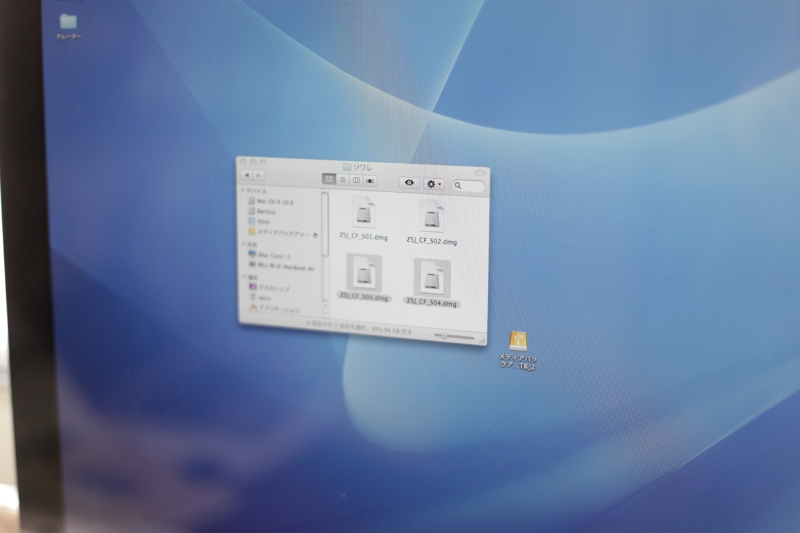Viewport: 800px width, 533px height.
Task: Collapse the 共有 section in the sidebar
Action: click(x=244, y=244)
